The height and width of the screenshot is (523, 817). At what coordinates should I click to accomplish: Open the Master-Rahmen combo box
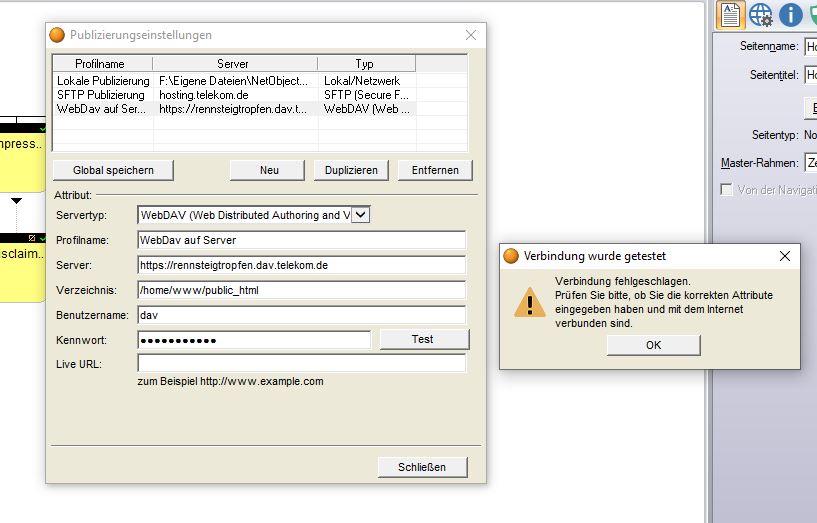[810, 162]
